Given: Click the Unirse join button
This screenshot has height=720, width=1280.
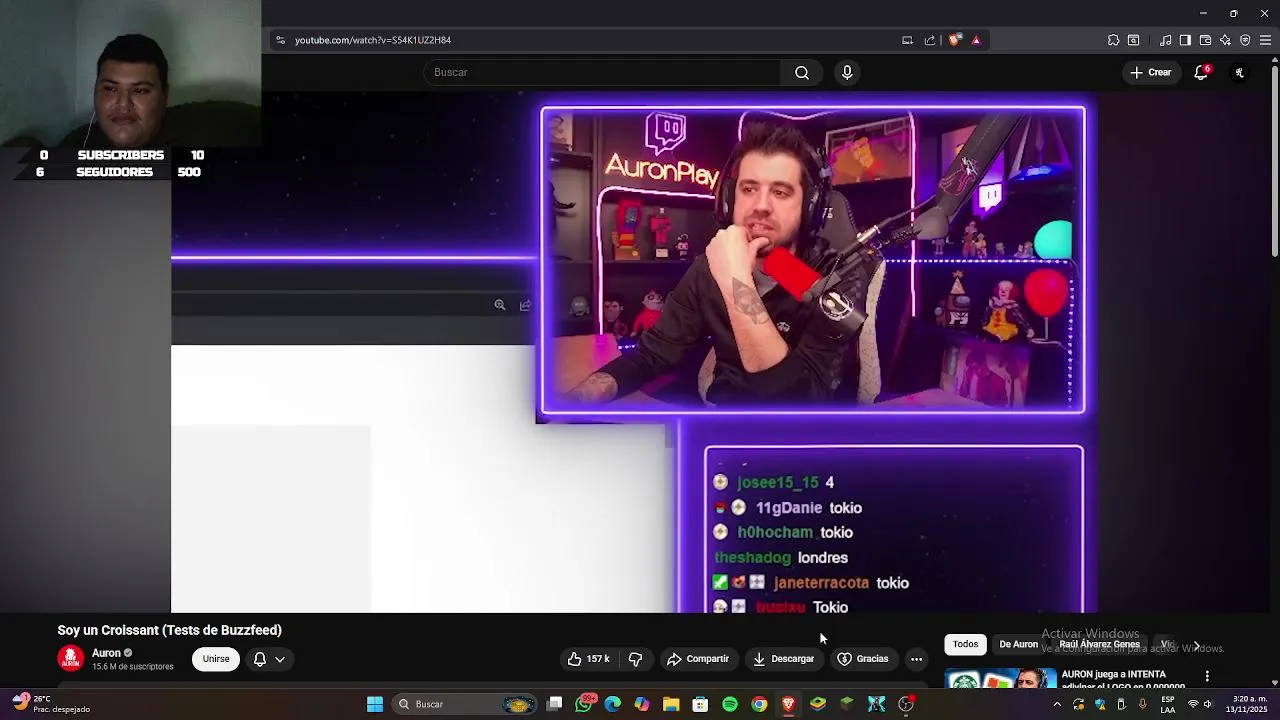Looking at the screenshot, I should (x=216, y=659).
